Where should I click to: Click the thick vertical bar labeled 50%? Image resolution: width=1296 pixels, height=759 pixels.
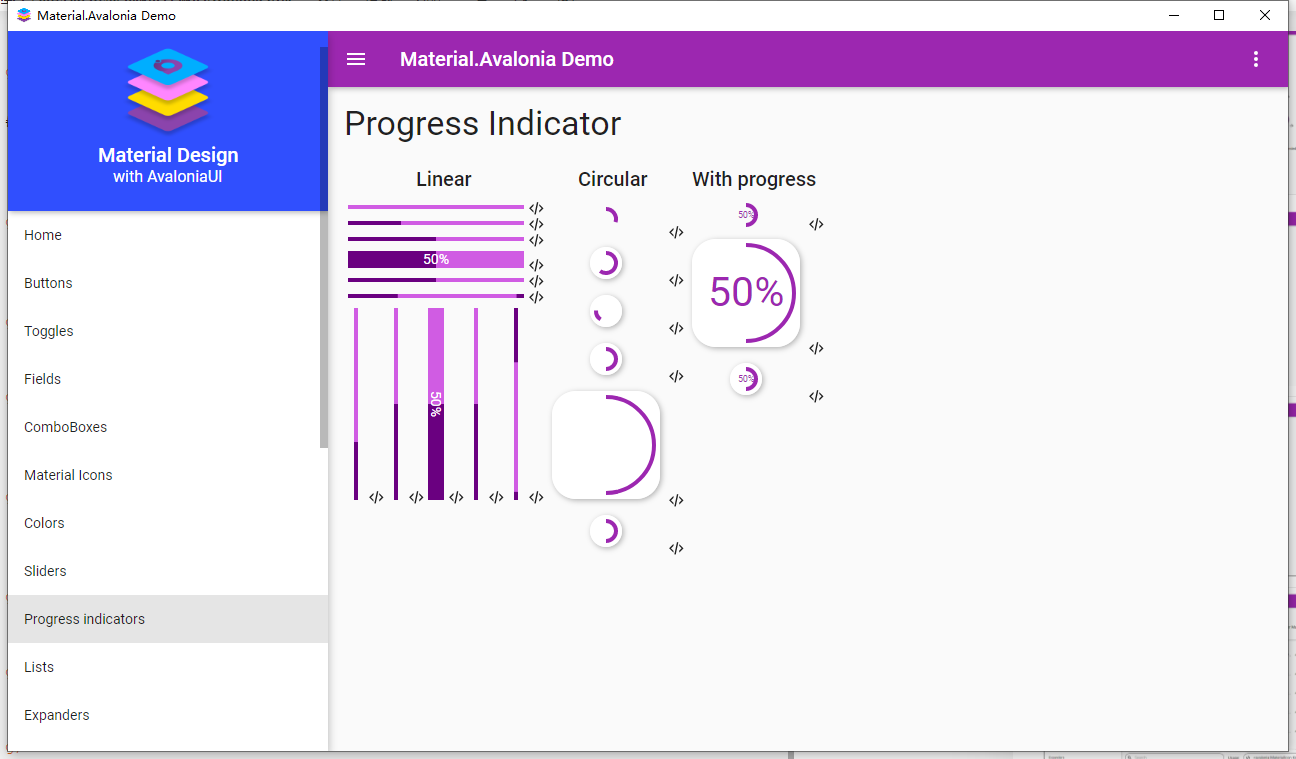coord(436,404)
